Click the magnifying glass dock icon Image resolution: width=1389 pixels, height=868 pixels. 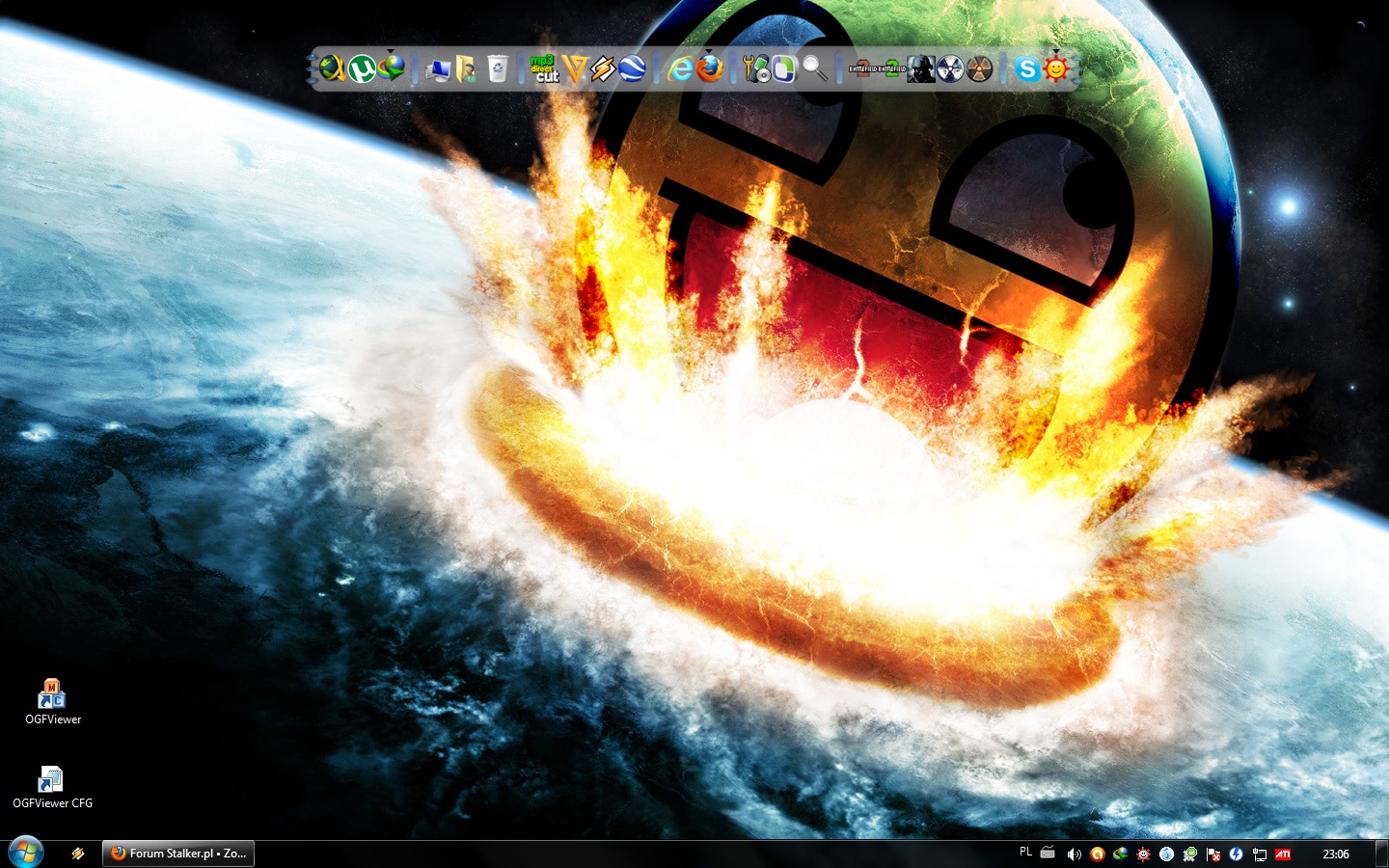pos(815,68)
